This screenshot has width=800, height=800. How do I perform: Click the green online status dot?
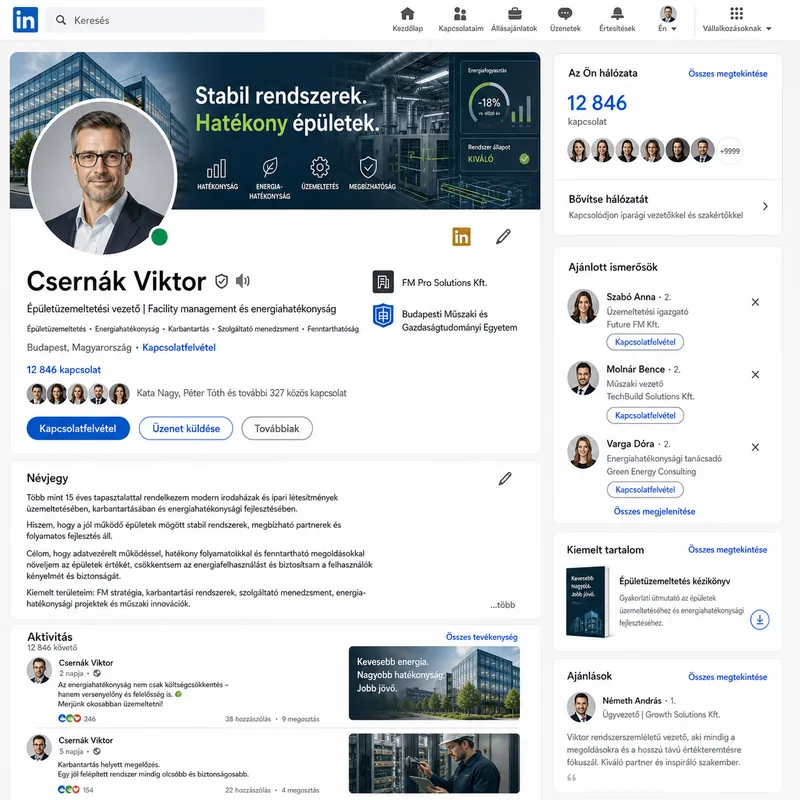click(159, 237)
